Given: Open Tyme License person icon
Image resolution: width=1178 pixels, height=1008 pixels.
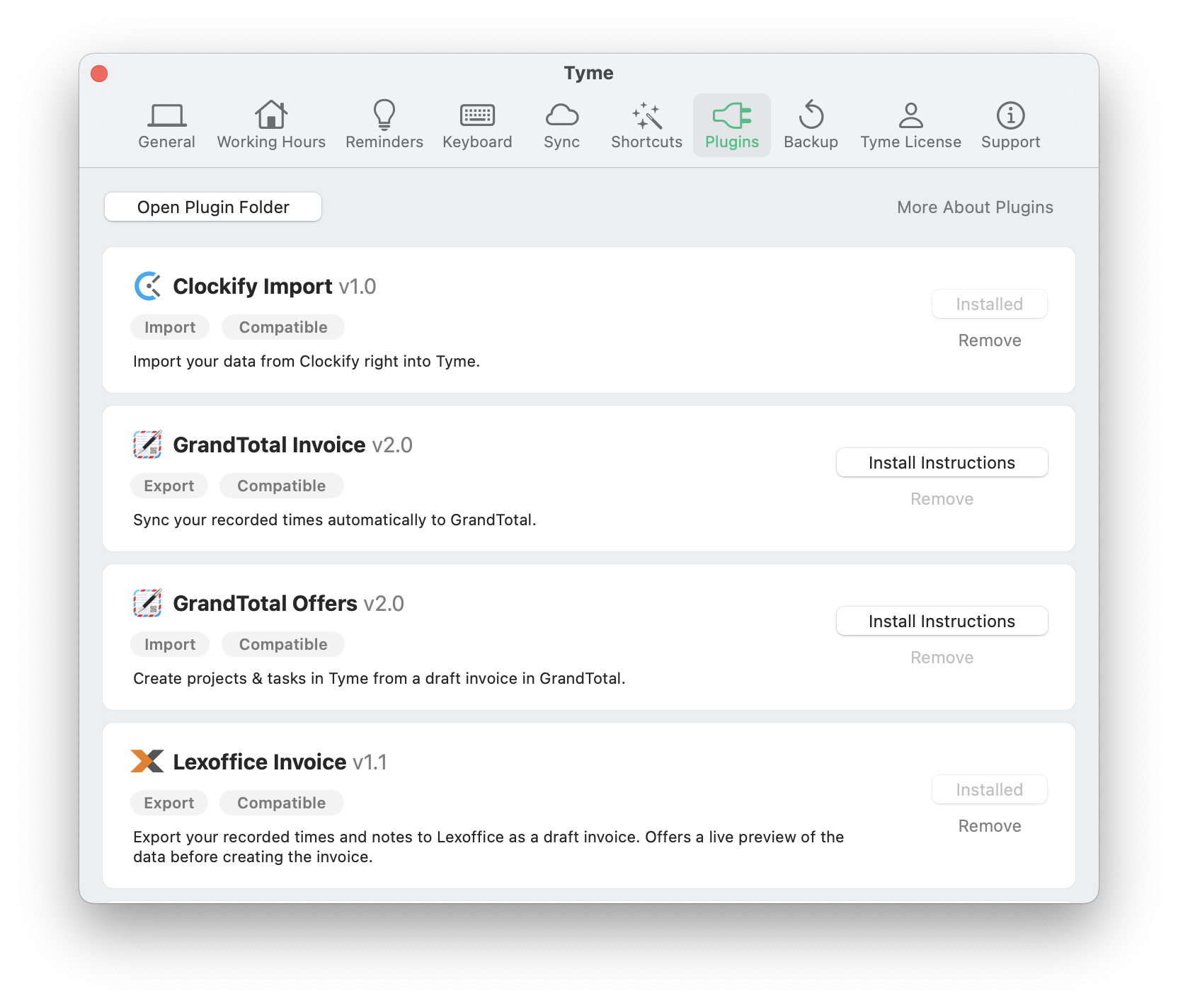Looking at the screenshot, I should point(911,115).
